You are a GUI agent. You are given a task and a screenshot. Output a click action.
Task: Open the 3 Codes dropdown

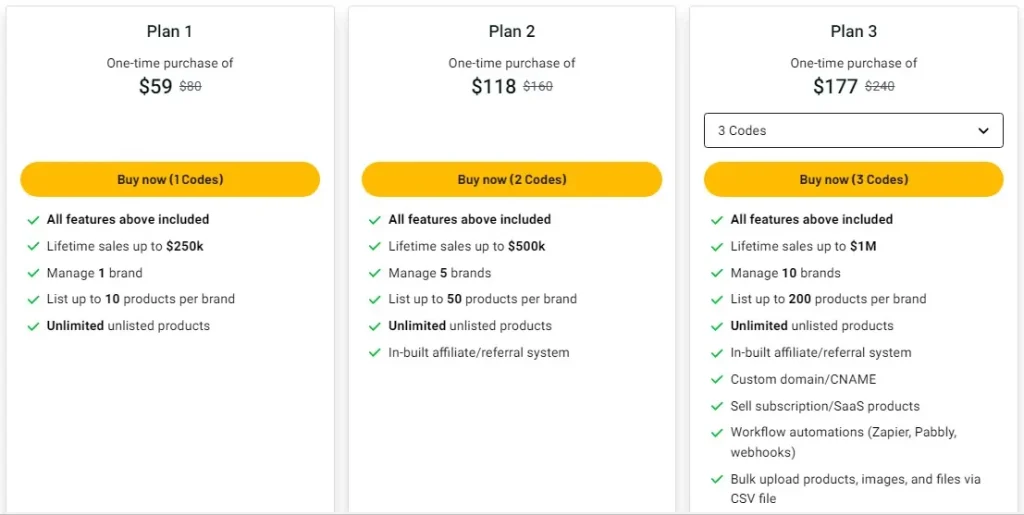click(x=853, y=131)
